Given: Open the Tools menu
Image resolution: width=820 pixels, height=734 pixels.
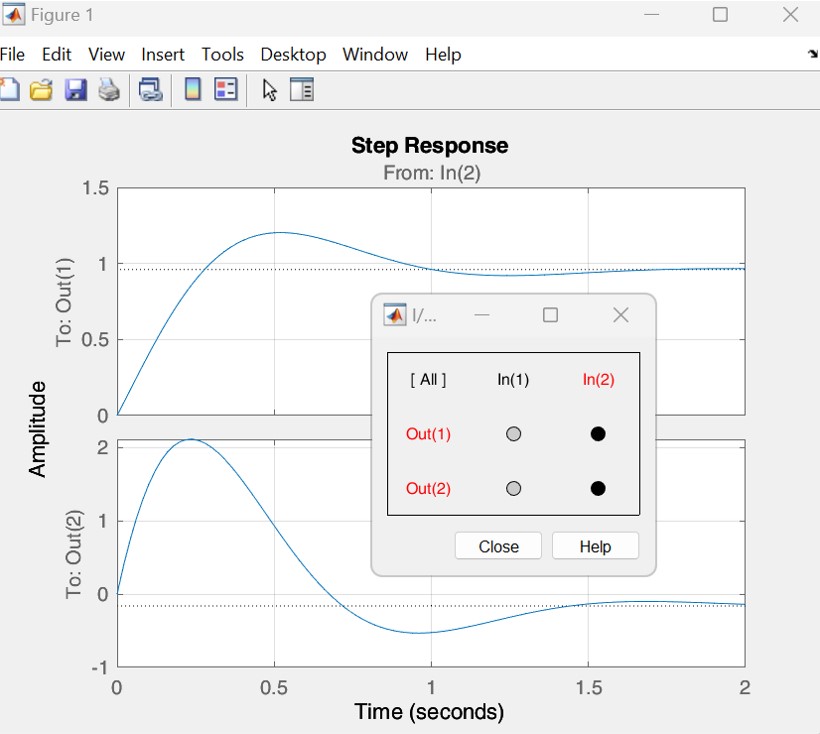Looking at the screenshot, I should click(222, 54).
